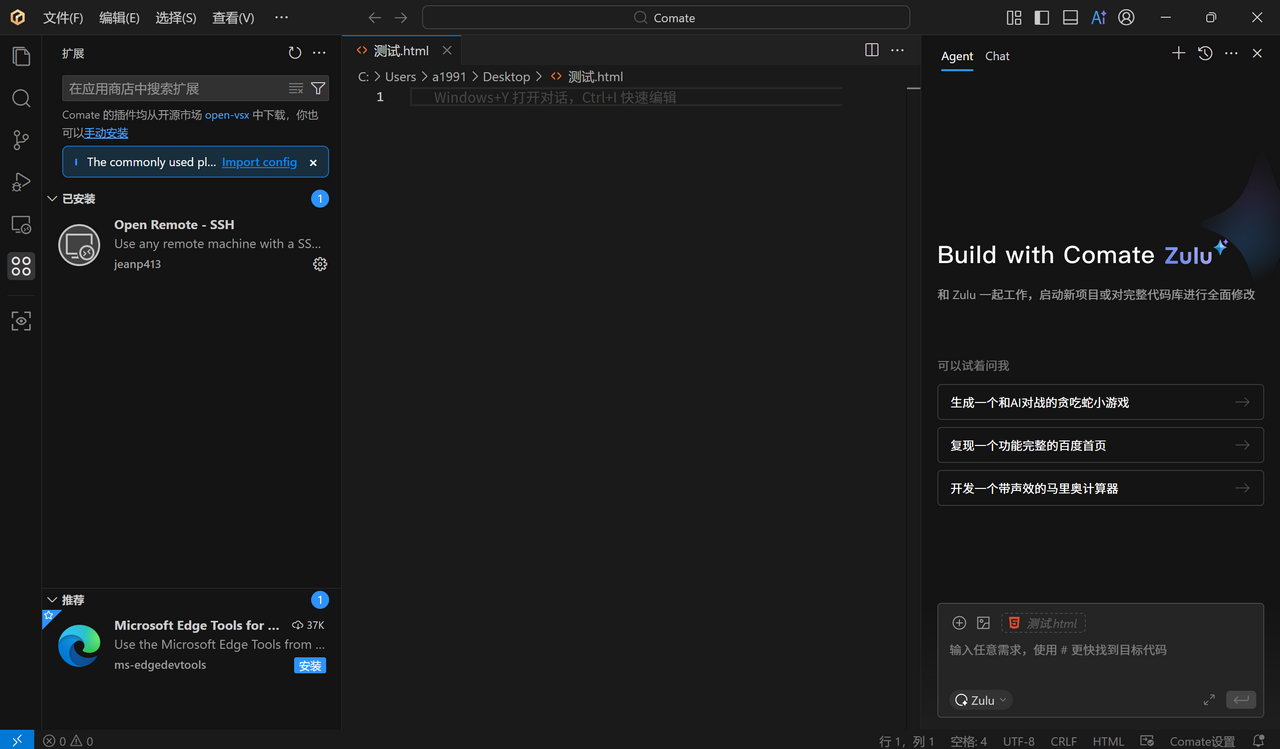Select the Extensions view icon
Image resolution: width=1280 pixels, height=749 pixels.
[21, 266]
